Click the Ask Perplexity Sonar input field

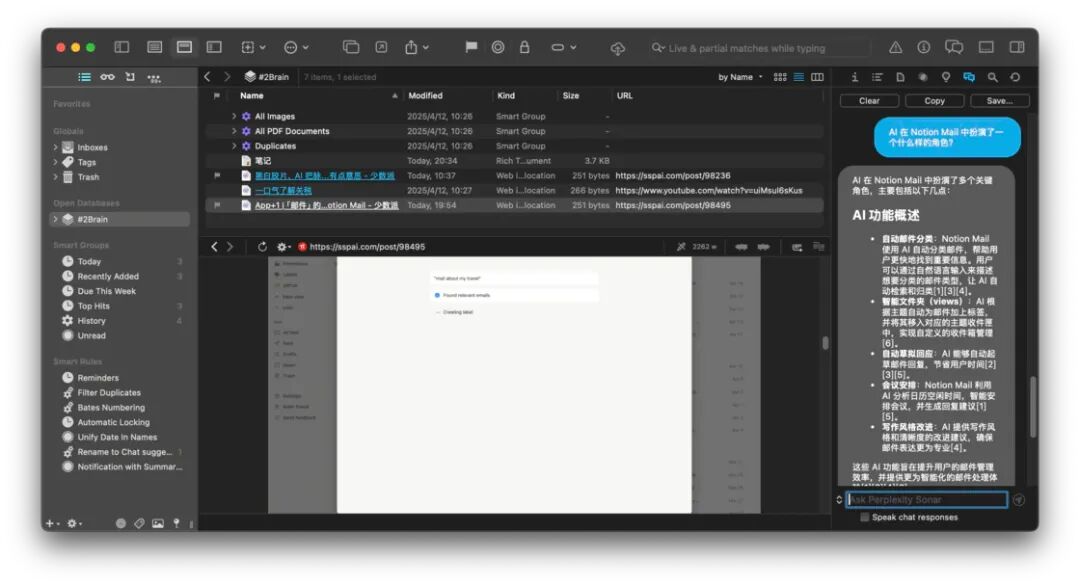926,500
